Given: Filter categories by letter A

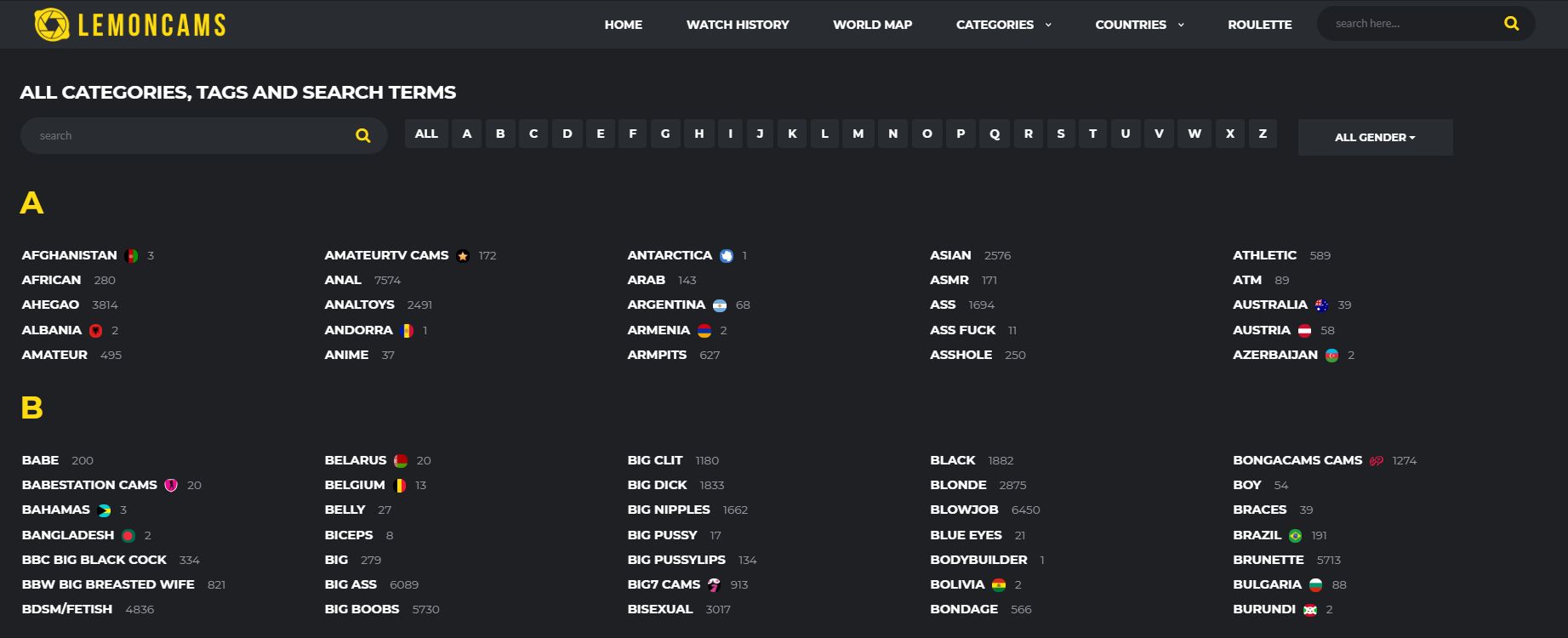Looking at the screenshot, I should (x=467, y=134).
